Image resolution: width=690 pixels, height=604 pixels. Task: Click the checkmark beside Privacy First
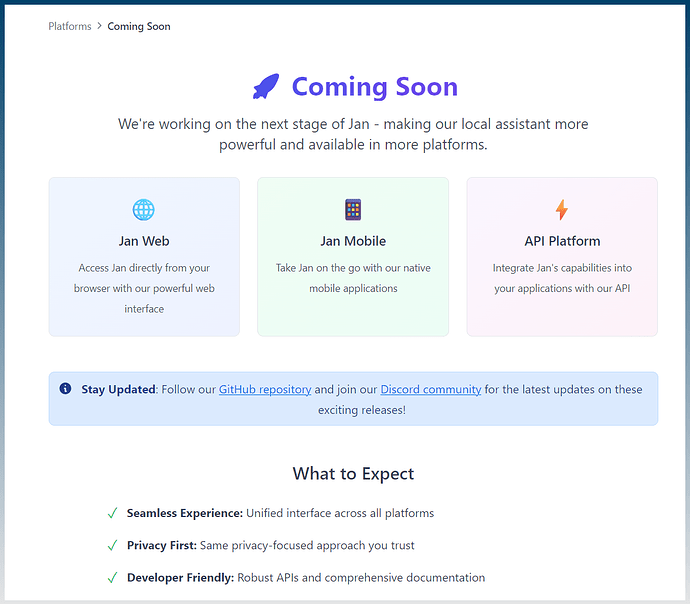click(113, 545)
